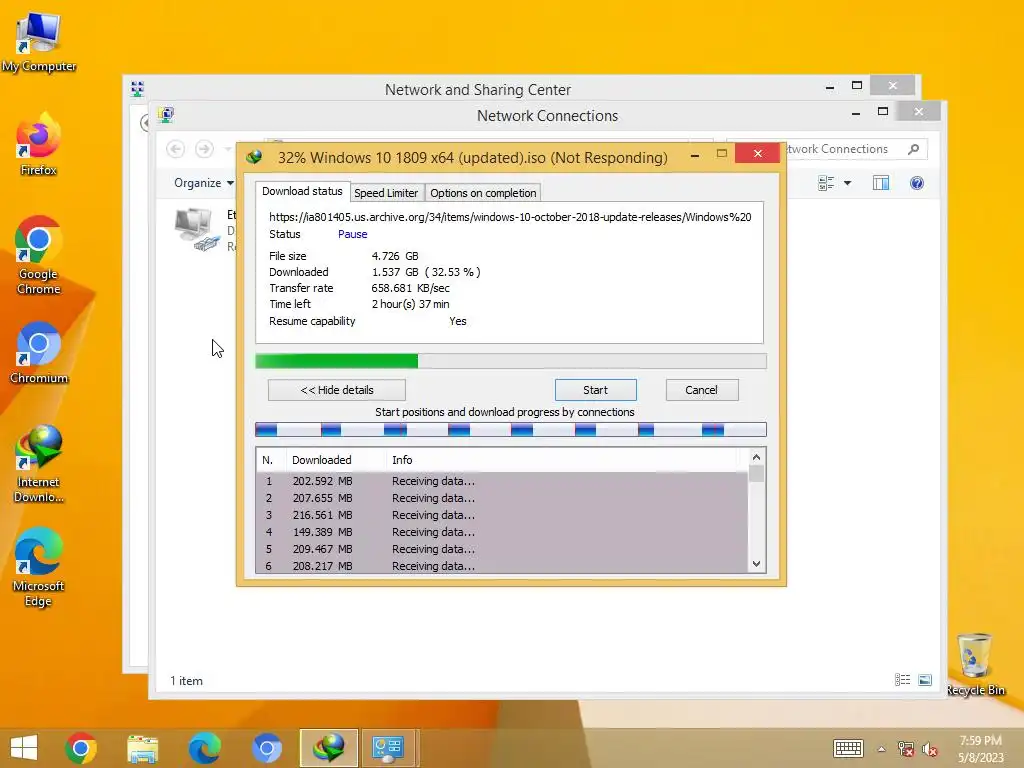Click the Hide details button

click(337, 390)
